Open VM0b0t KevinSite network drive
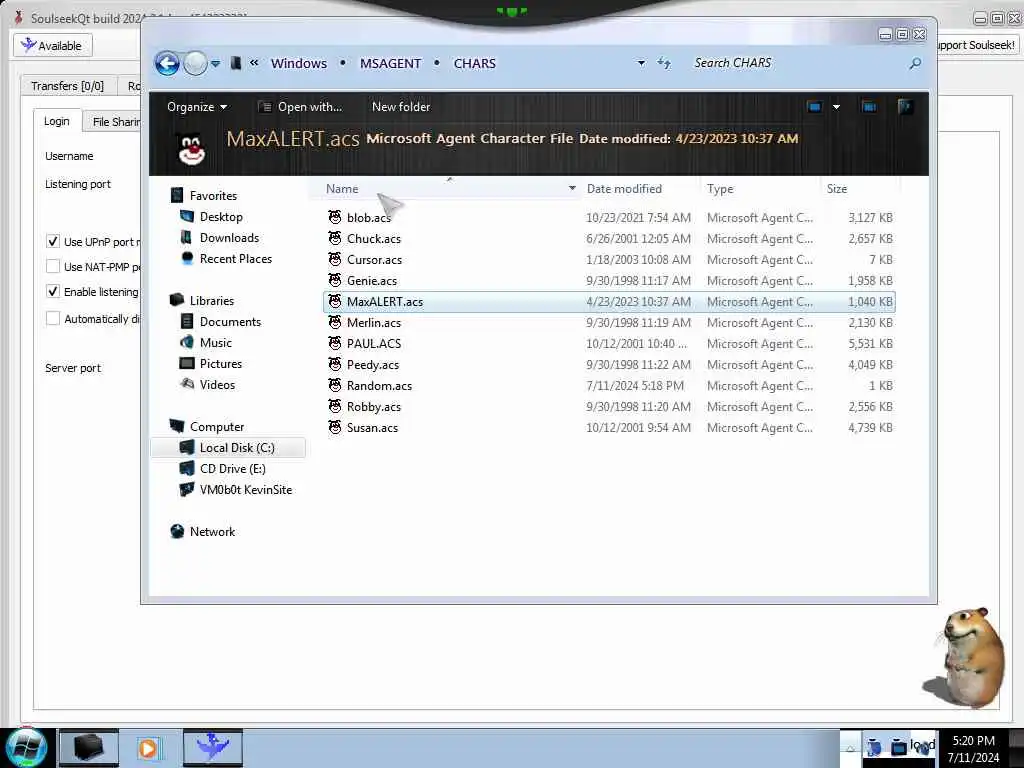1024x768 pixels. pyautogui.click(x=246, y=489)
